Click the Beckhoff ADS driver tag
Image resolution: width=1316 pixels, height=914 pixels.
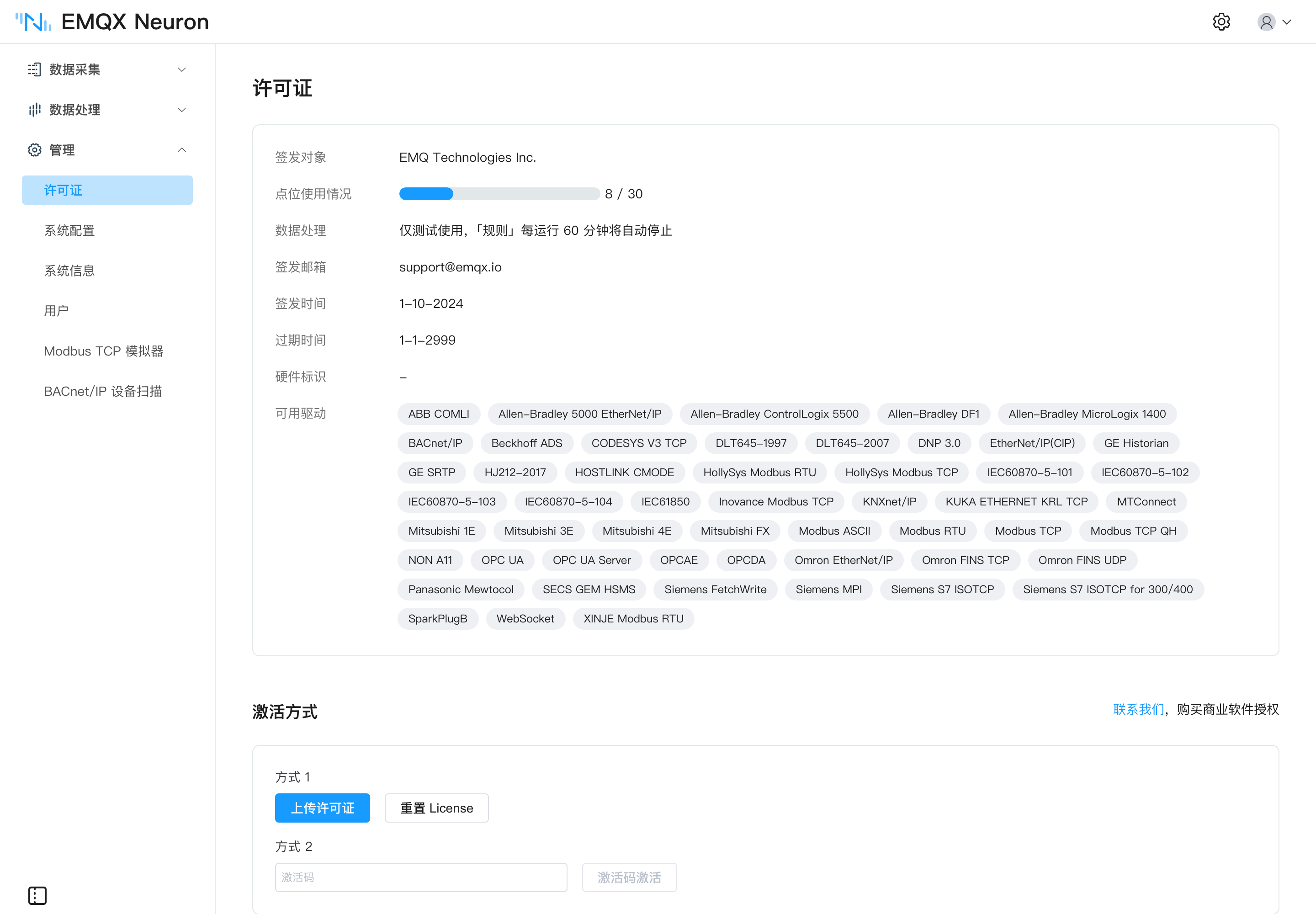click(526, 443)
